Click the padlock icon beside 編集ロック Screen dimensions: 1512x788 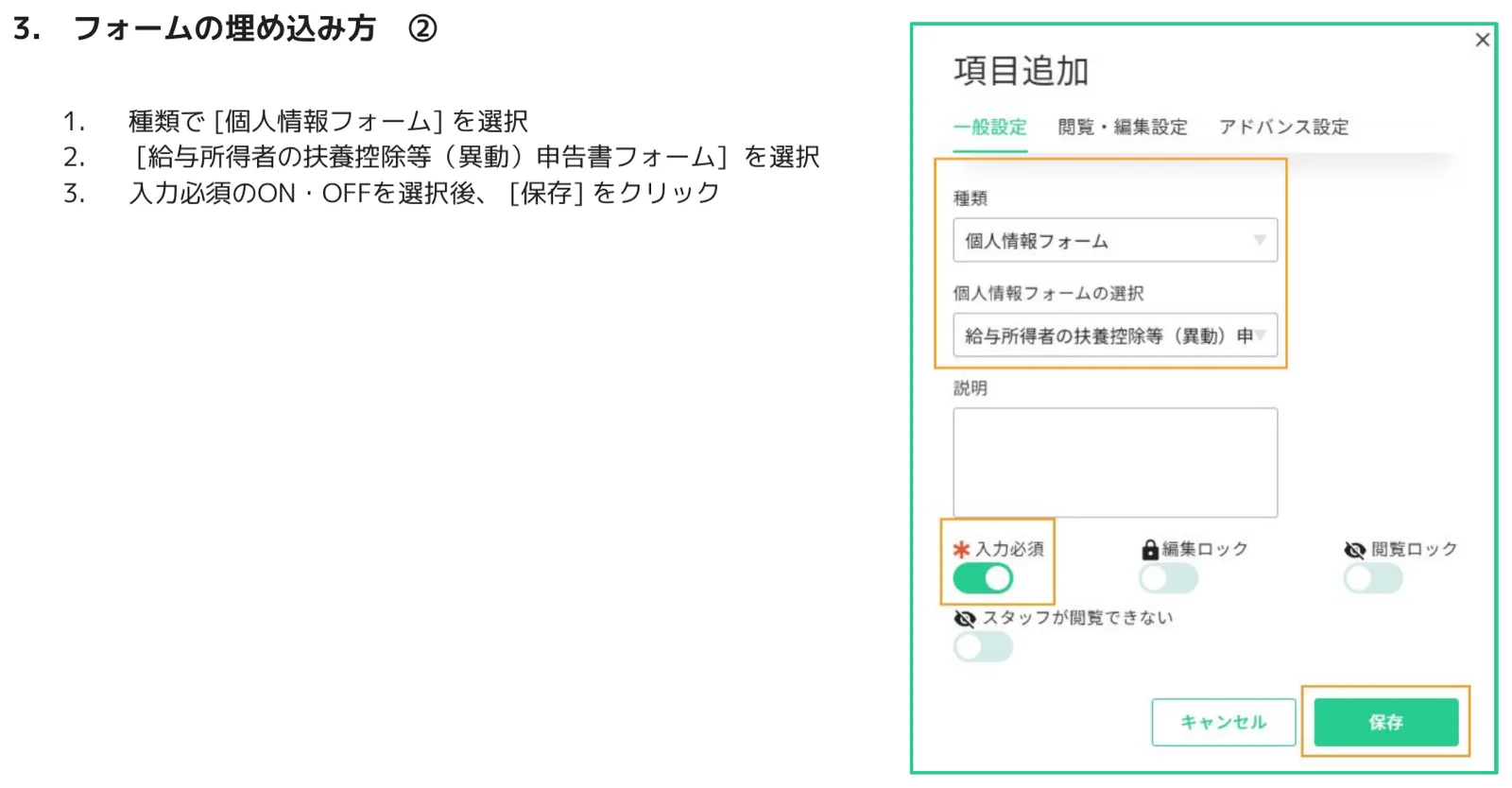tap(1150, 550)
